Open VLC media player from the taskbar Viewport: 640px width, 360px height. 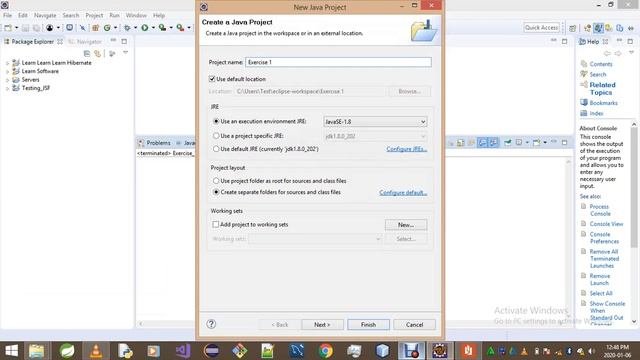click(x=96, y=351)
